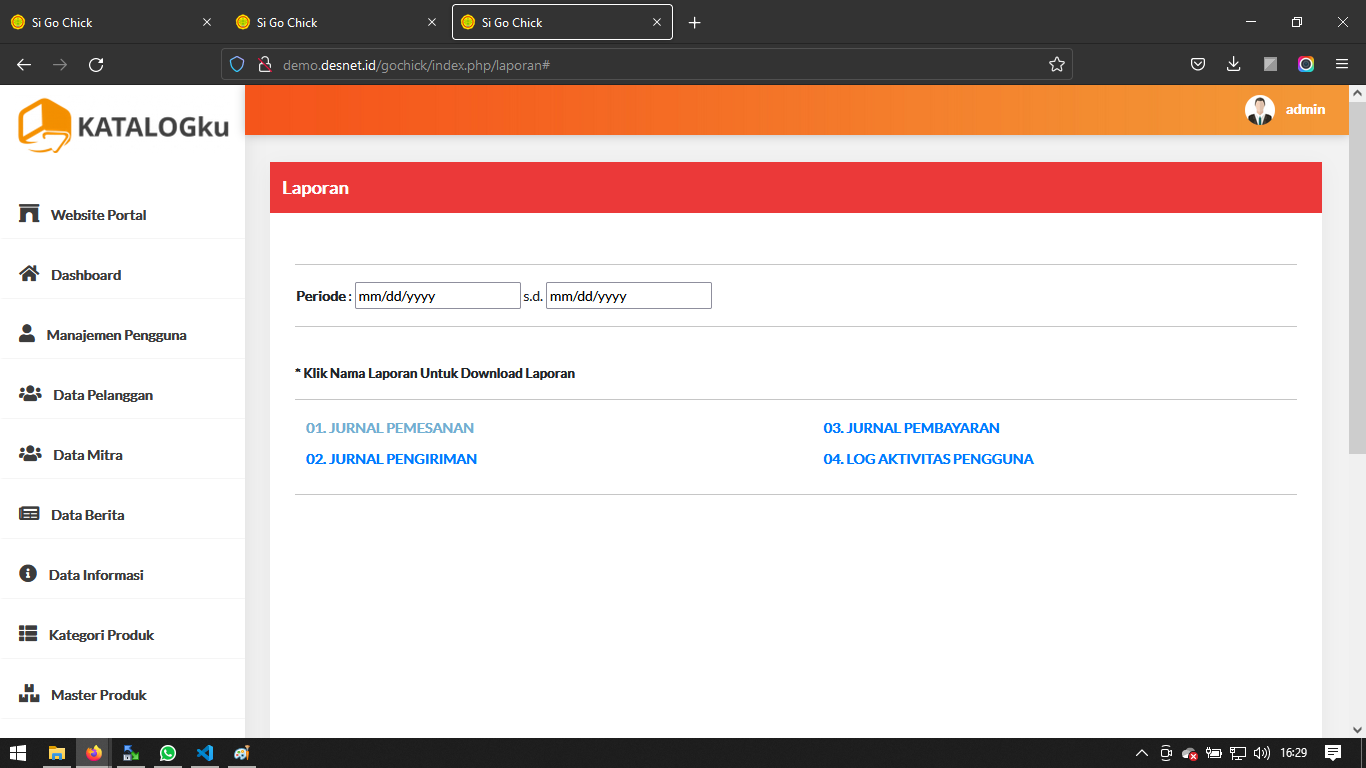Viewport: 1366px width, 768px height.
Task: Download 03. Jurnal Pembayaran report
Action: tap(911, 428)
